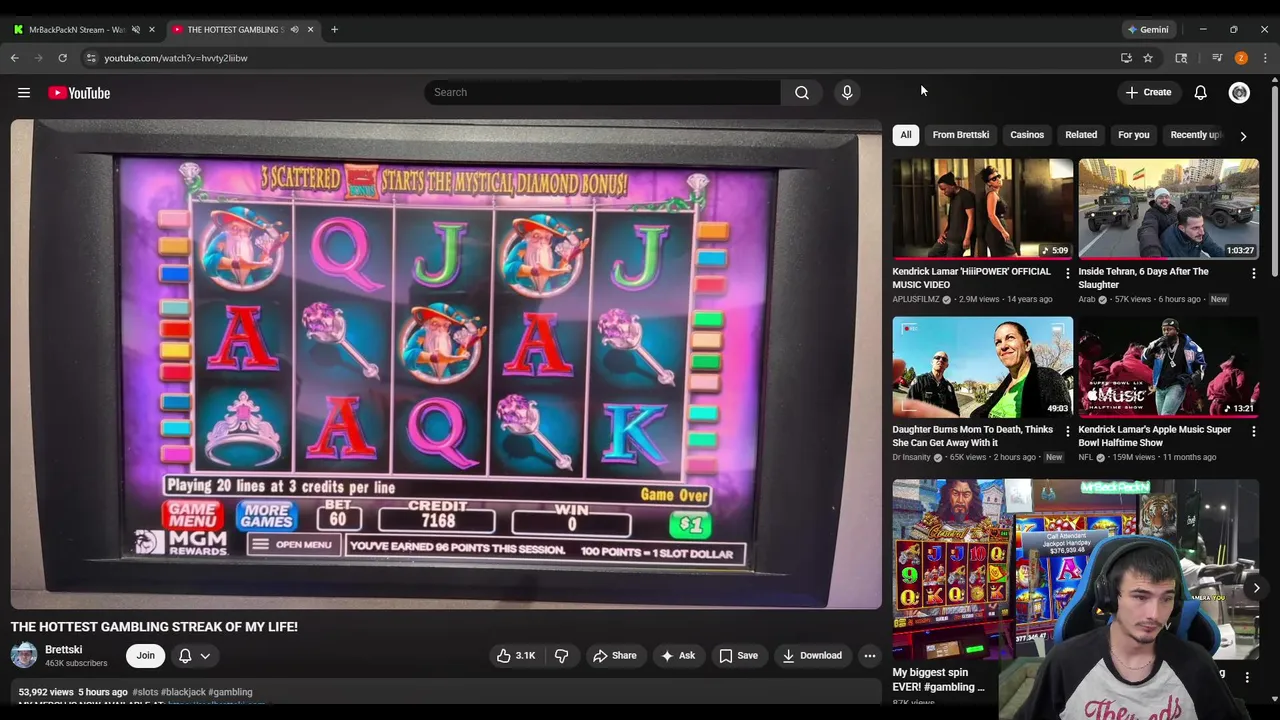Image resolution: width=1280 pixels, height=720 pixels.
Task: Close the MrBackPackN Stream tab
Action: 152,30
